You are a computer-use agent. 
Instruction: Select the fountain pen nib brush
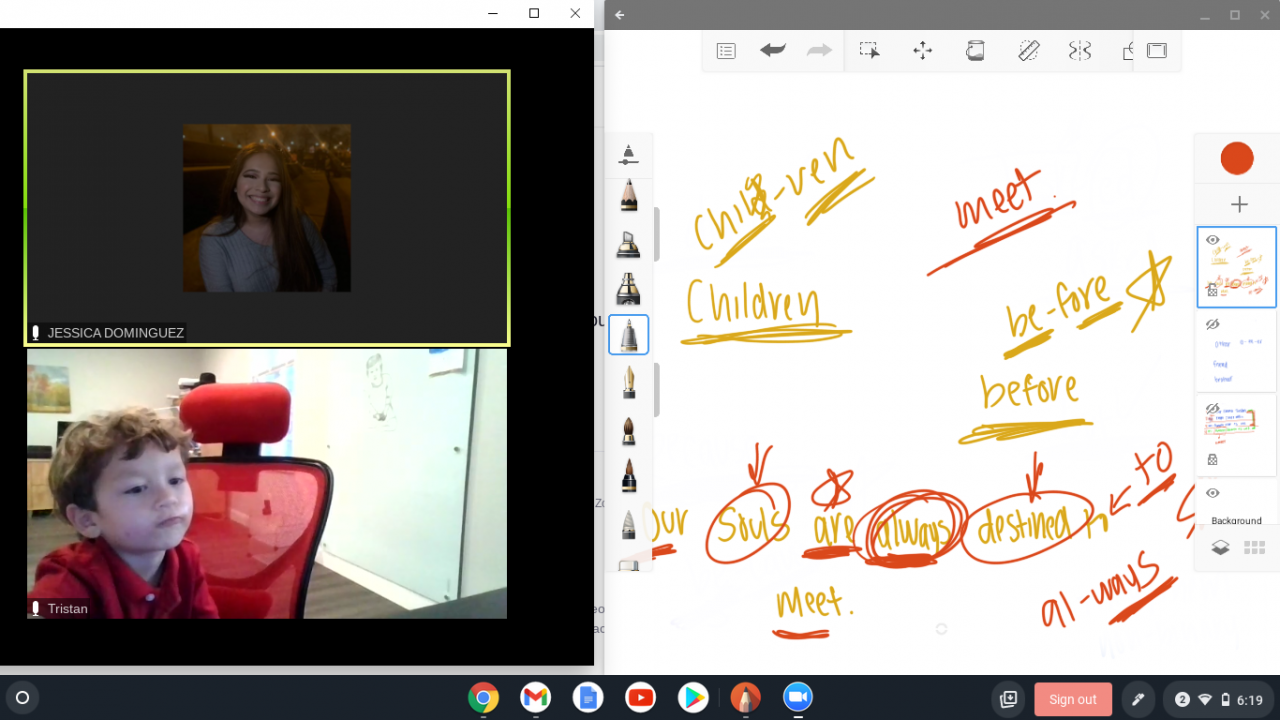click(628, 381)
